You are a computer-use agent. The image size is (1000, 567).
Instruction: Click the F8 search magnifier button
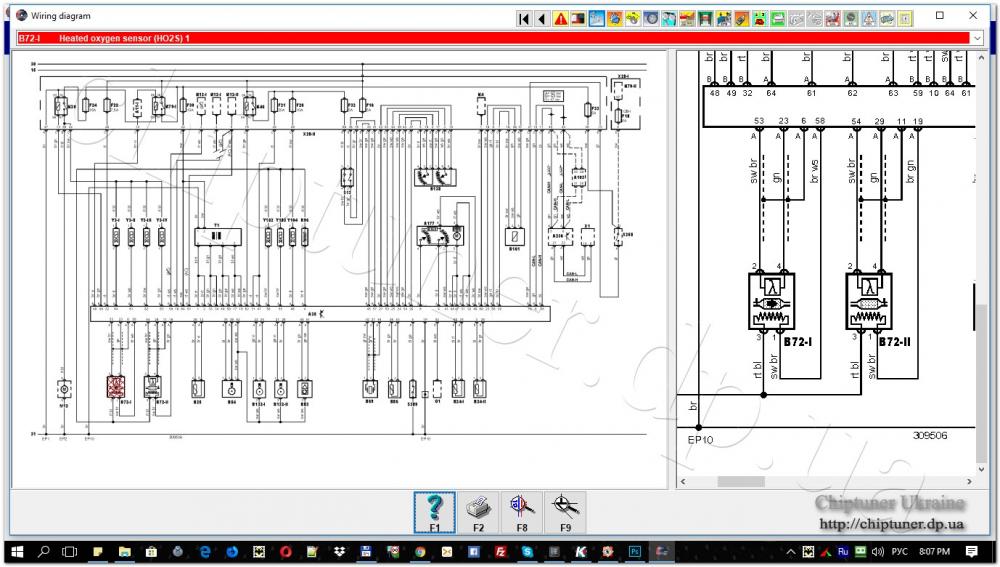click(x=522, y=512)
